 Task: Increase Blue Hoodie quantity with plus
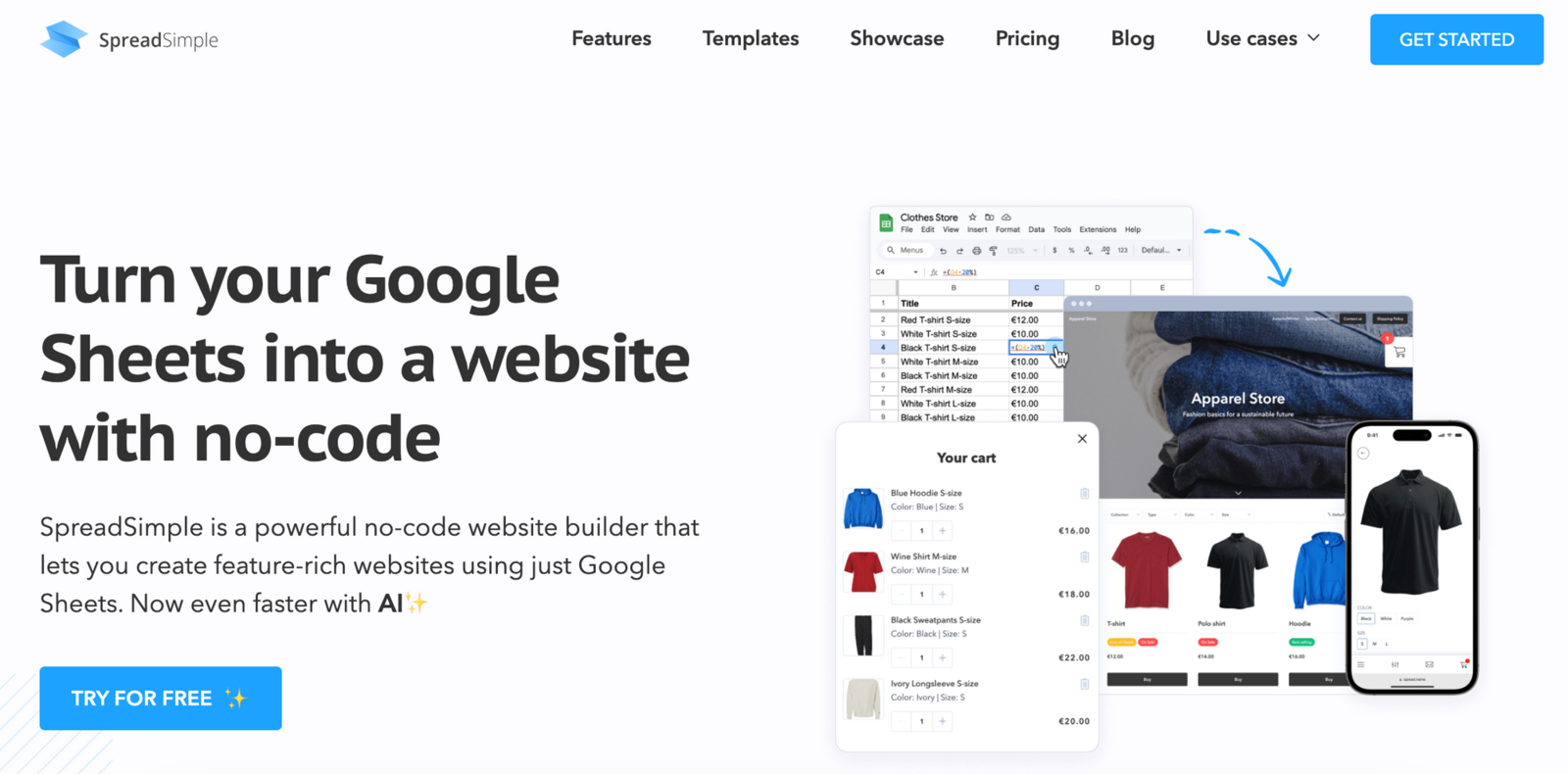[943, 531]
